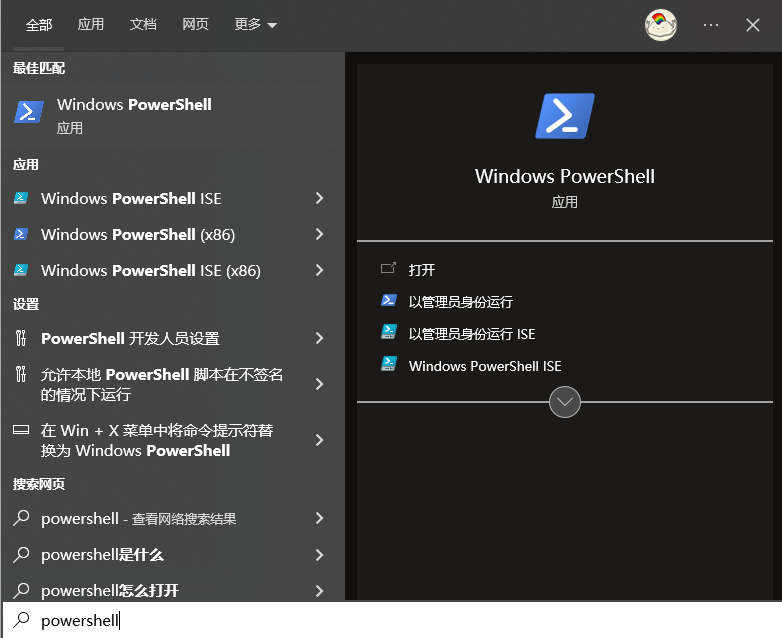
Task: Click the magnifier beside powershell 查看网络搜索结果
Action: (x=21, y=518)
